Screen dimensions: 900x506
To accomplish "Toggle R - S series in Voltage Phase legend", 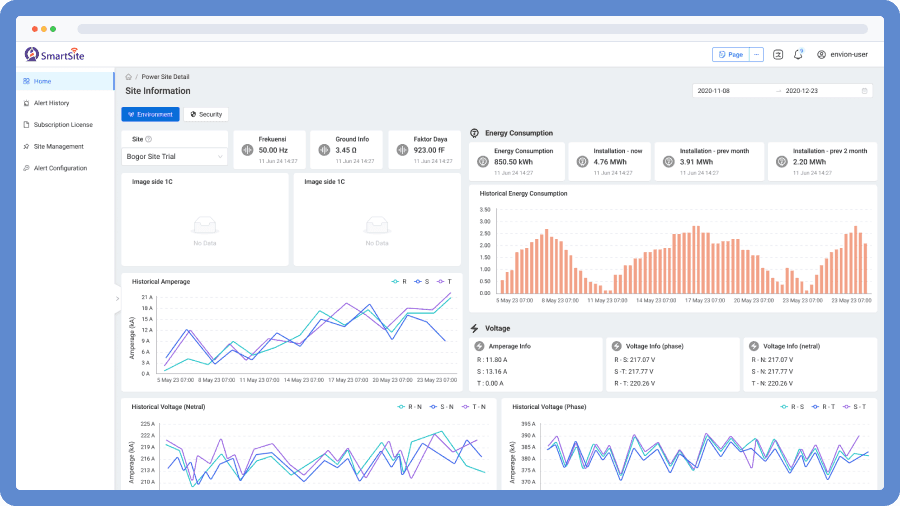I will tap(792, 407).
